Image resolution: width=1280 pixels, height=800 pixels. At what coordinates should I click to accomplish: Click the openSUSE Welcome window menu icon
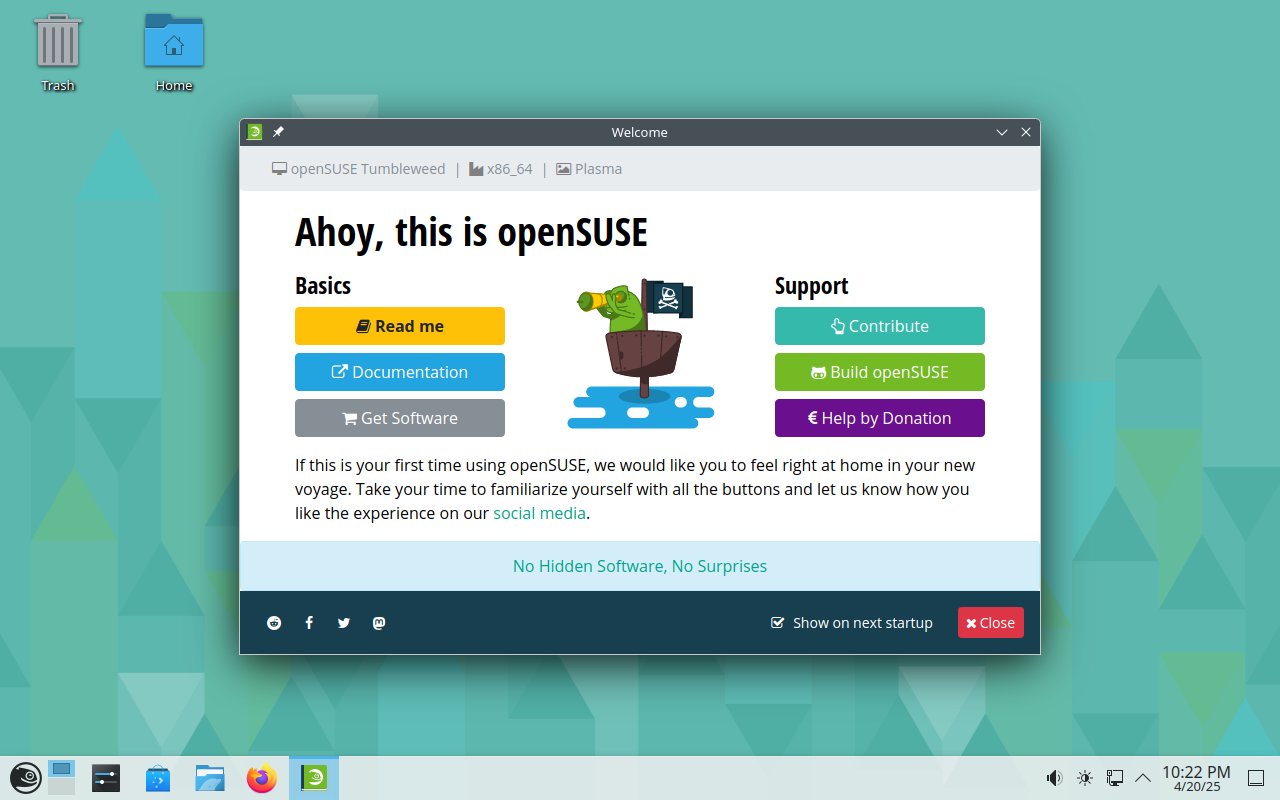(x=255, y=132)
